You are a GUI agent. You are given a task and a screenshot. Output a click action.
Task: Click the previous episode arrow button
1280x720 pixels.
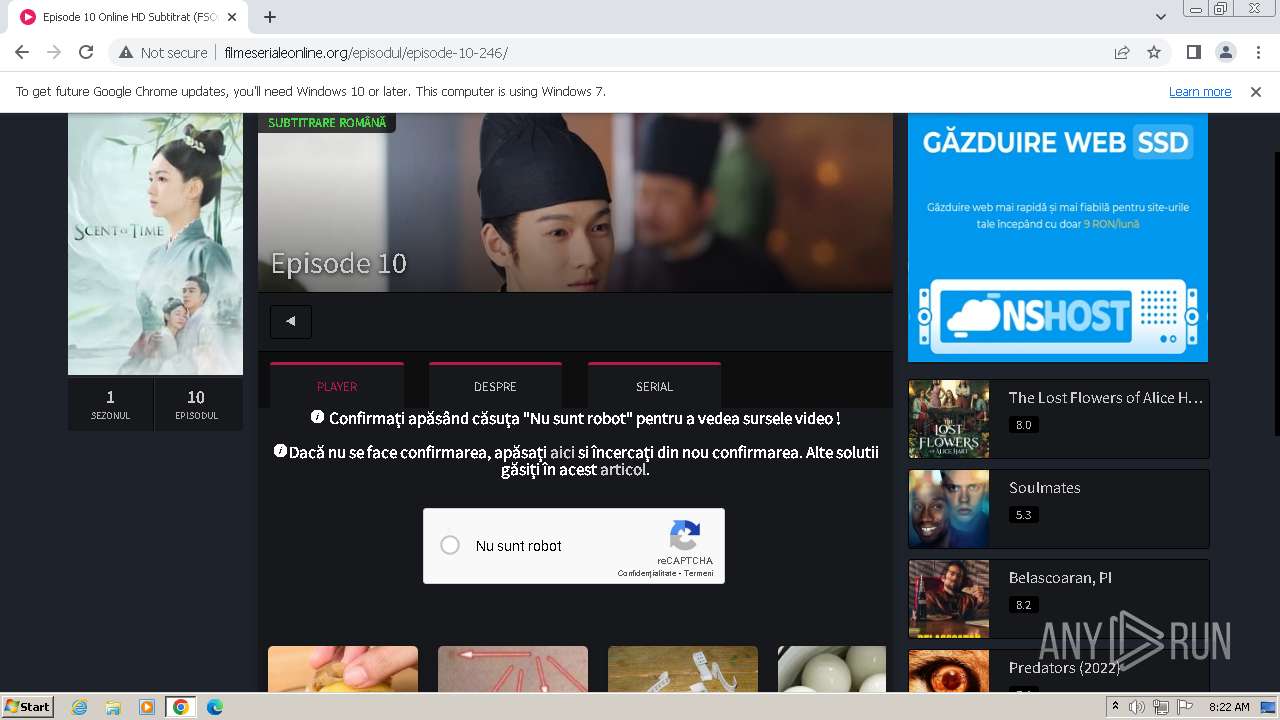[291, 321]
